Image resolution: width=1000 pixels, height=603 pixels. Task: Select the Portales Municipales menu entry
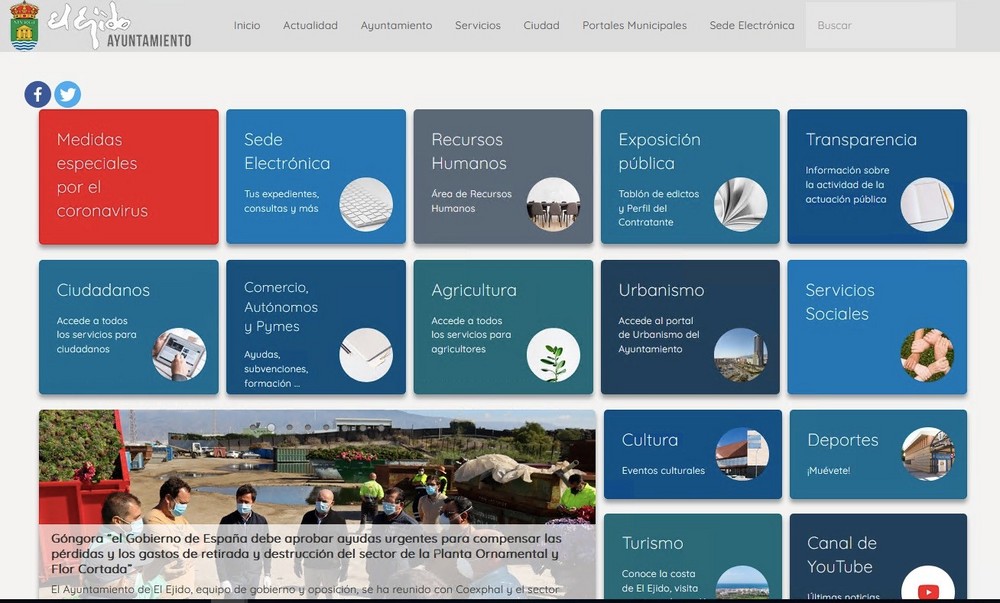[x=634, y=26]
